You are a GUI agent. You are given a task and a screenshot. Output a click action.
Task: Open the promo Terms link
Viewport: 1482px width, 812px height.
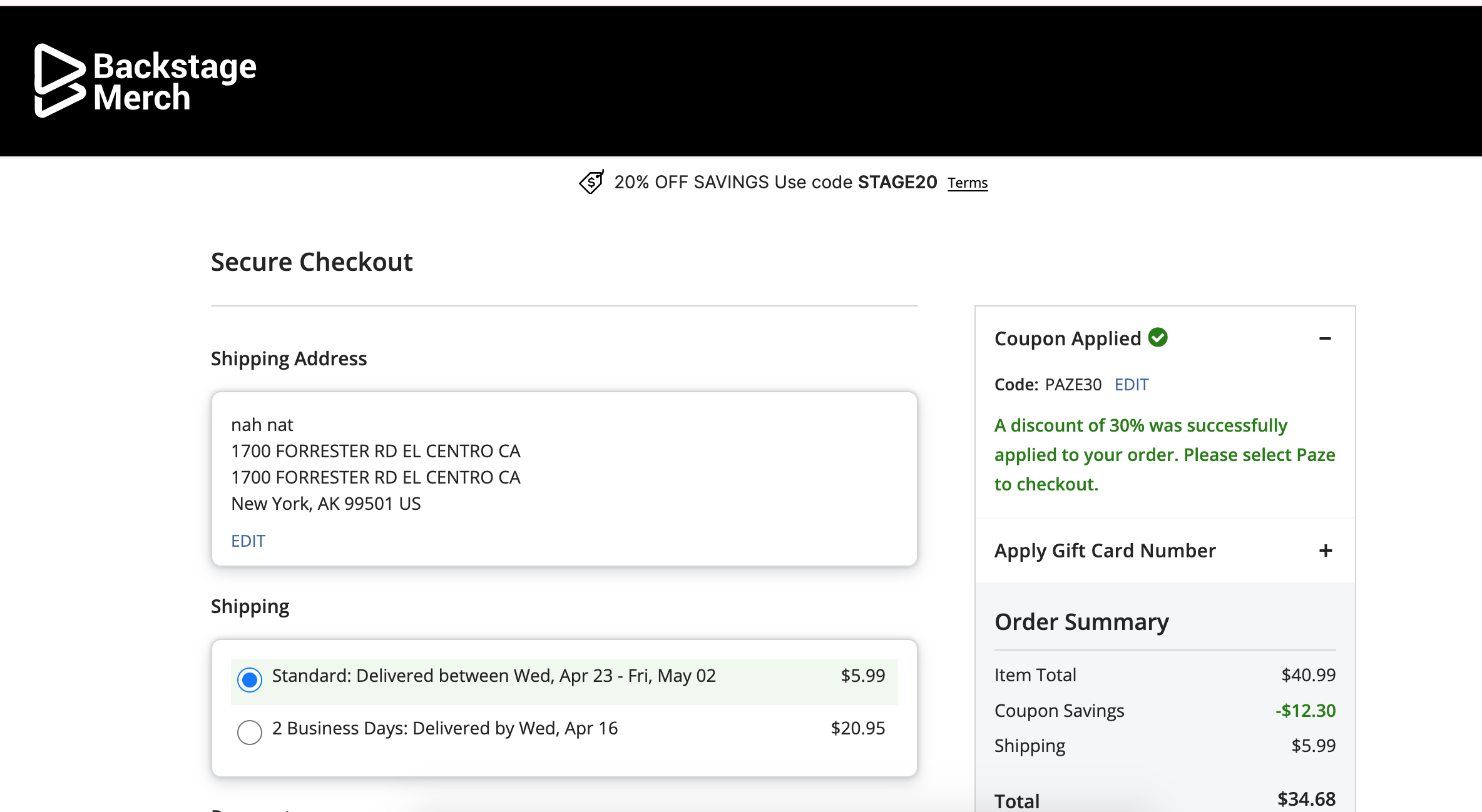pos(967,183)
